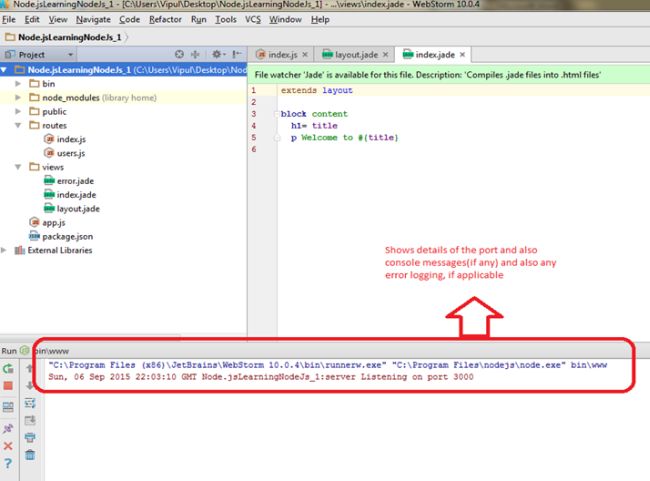Click 'Listening on port 3000' console output line

pos(261,377)
